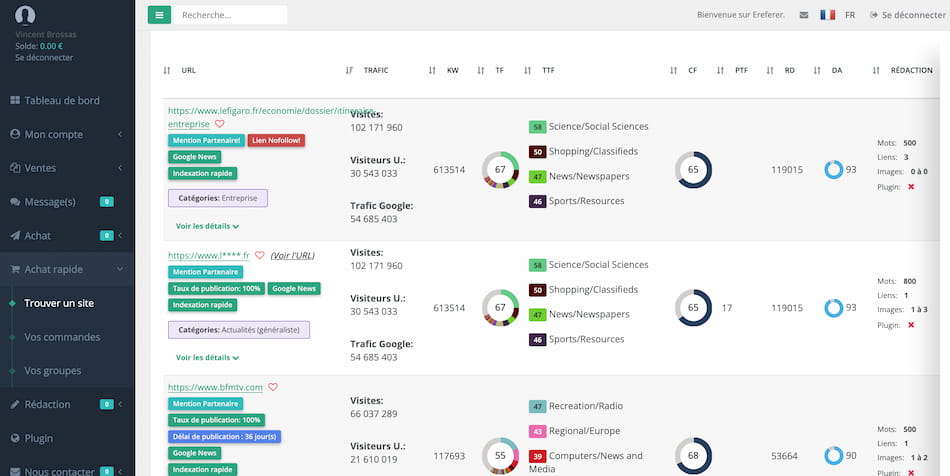This screenshot has height=476, width=950.
Task: Click Mention Partenaire! badge on lefigaro.fr row
Action: pos(207,140)
